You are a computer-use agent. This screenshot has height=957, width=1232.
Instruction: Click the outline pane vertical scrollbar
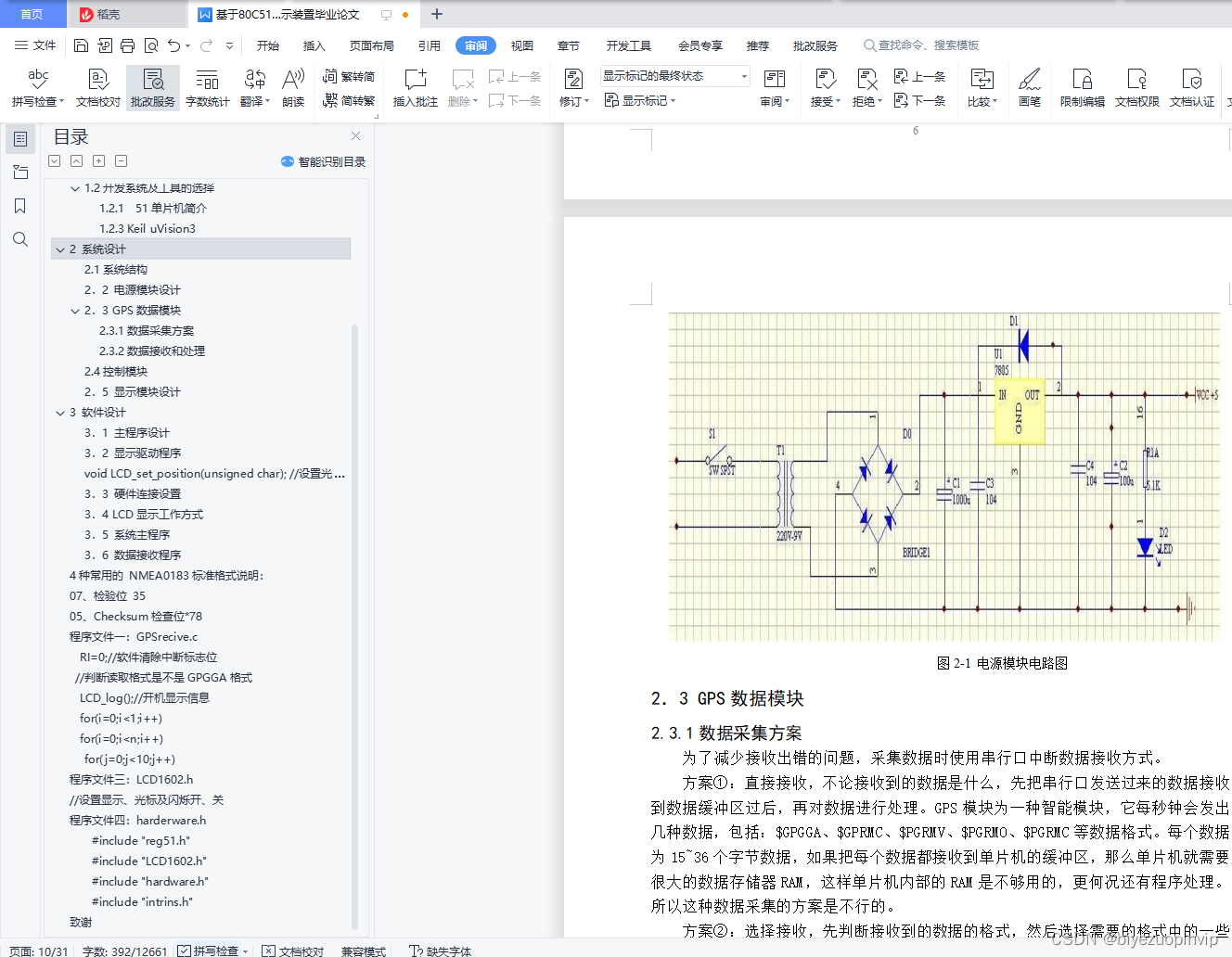point(354,625)
